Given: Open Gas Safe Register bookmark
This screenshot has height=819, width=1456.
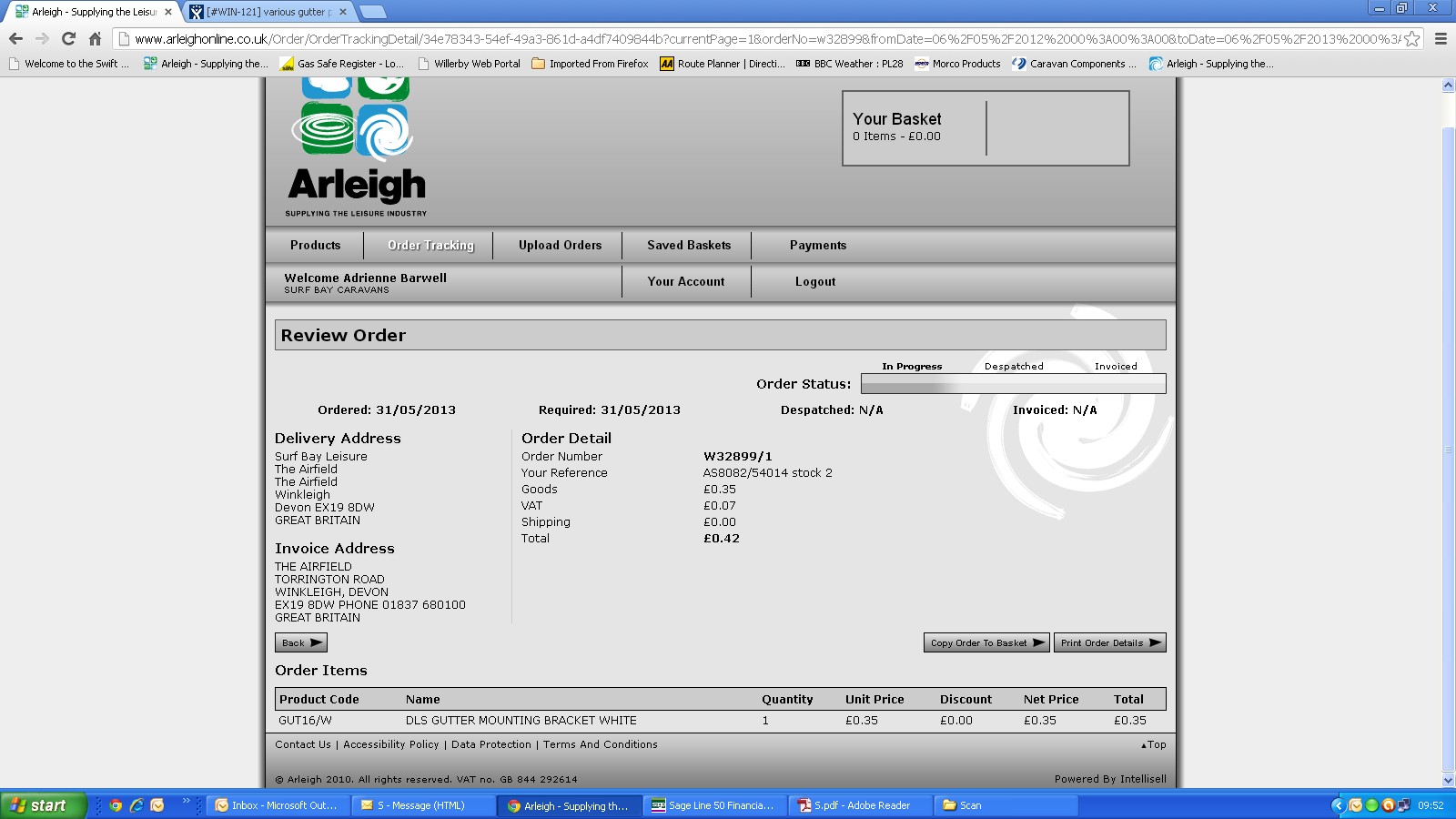Looking at the screenshot, I should [341, 64].
